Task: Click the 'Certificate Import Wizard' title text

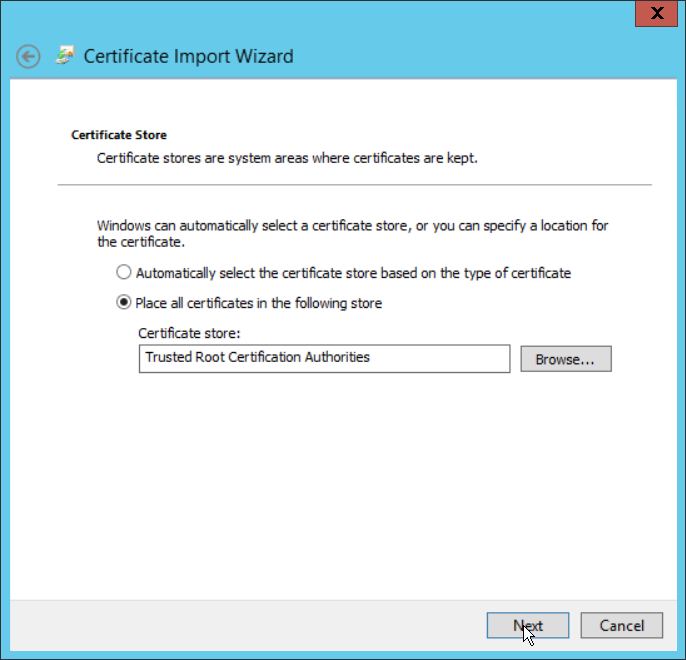Action: click(x=188, y=56)
